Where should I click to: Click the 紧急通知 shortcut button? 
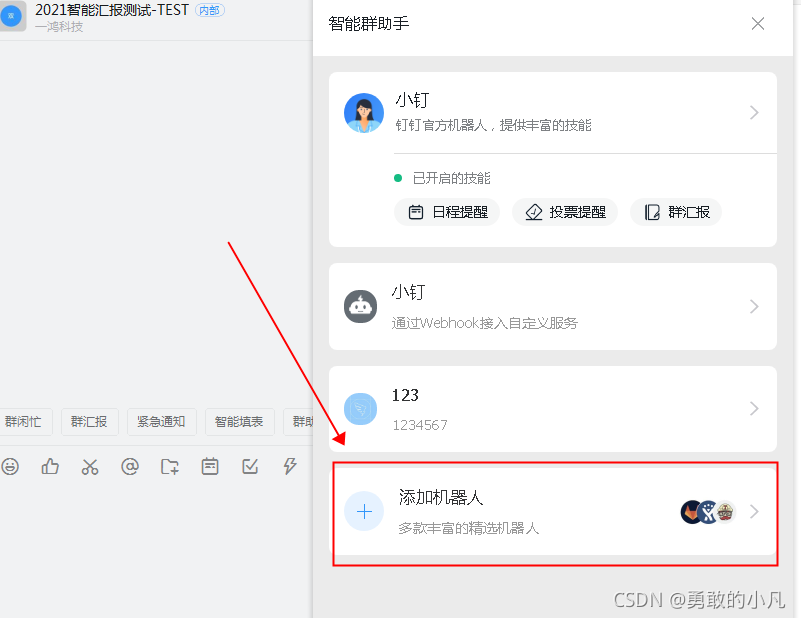click(x=161, y=422)
